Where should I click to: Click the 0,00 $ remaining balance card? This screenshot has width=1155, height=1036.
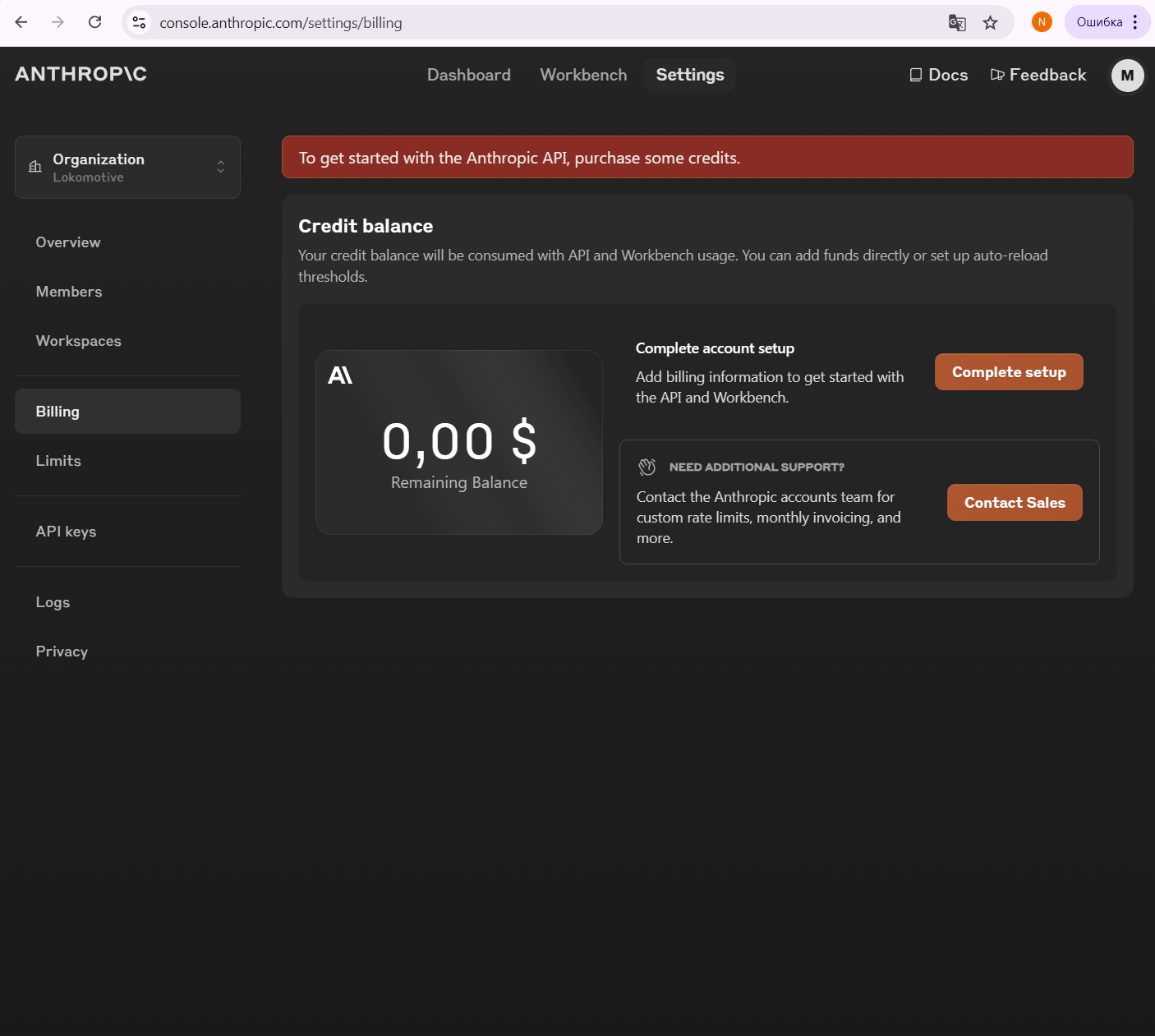tap(459, 443)
